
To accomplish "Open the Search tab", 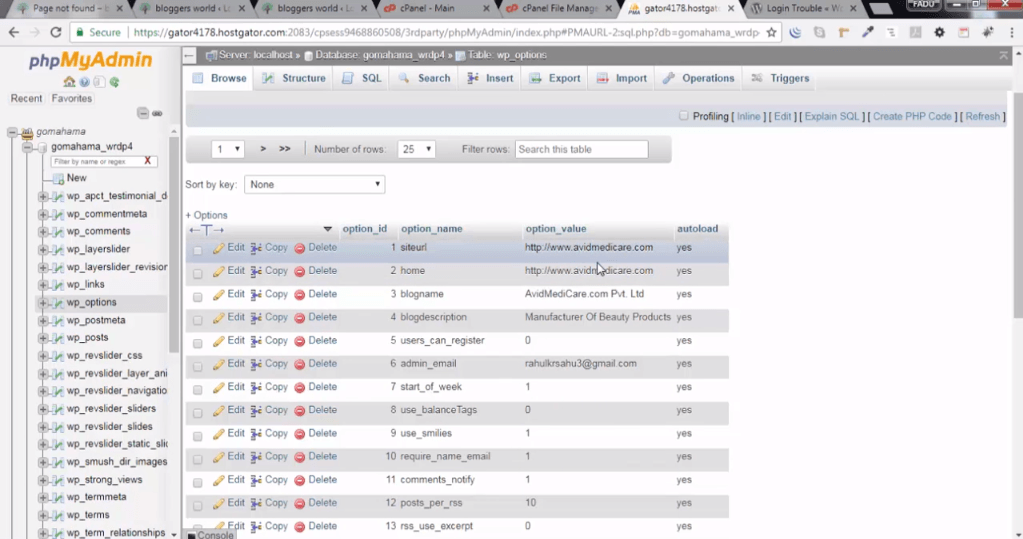I will (x=425, y=78).
